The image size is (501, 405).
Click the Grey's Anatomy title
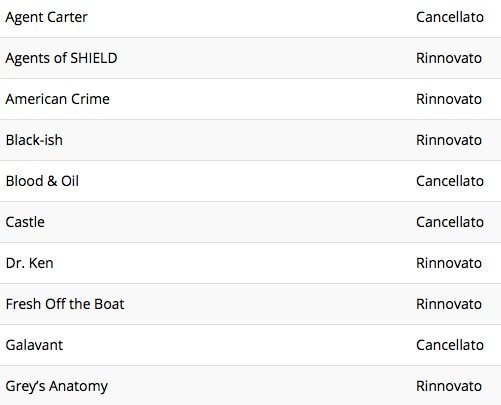pos(57,387)
